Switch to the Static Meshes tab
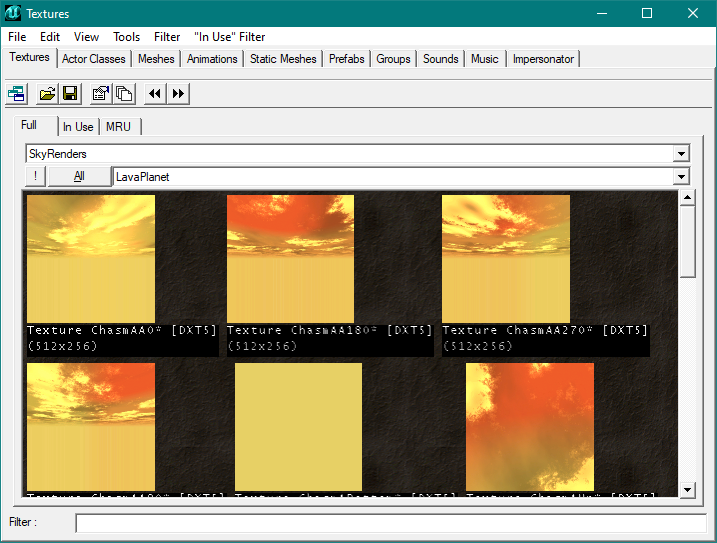The width and height of the screenshot is (717, 543). point(283,59)
